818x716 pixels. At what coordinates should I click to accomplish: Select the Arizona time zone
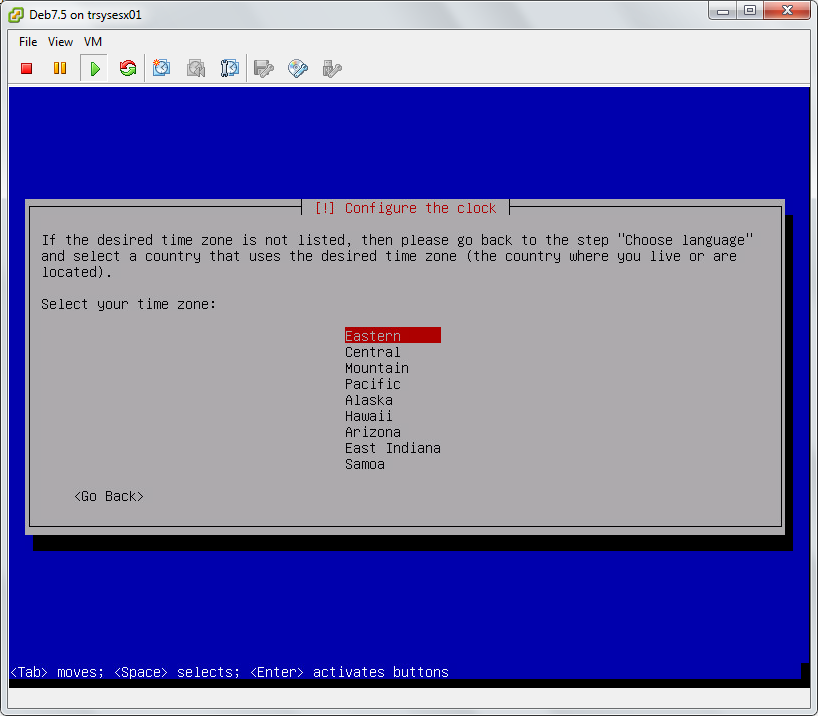(x=372, y=432)
